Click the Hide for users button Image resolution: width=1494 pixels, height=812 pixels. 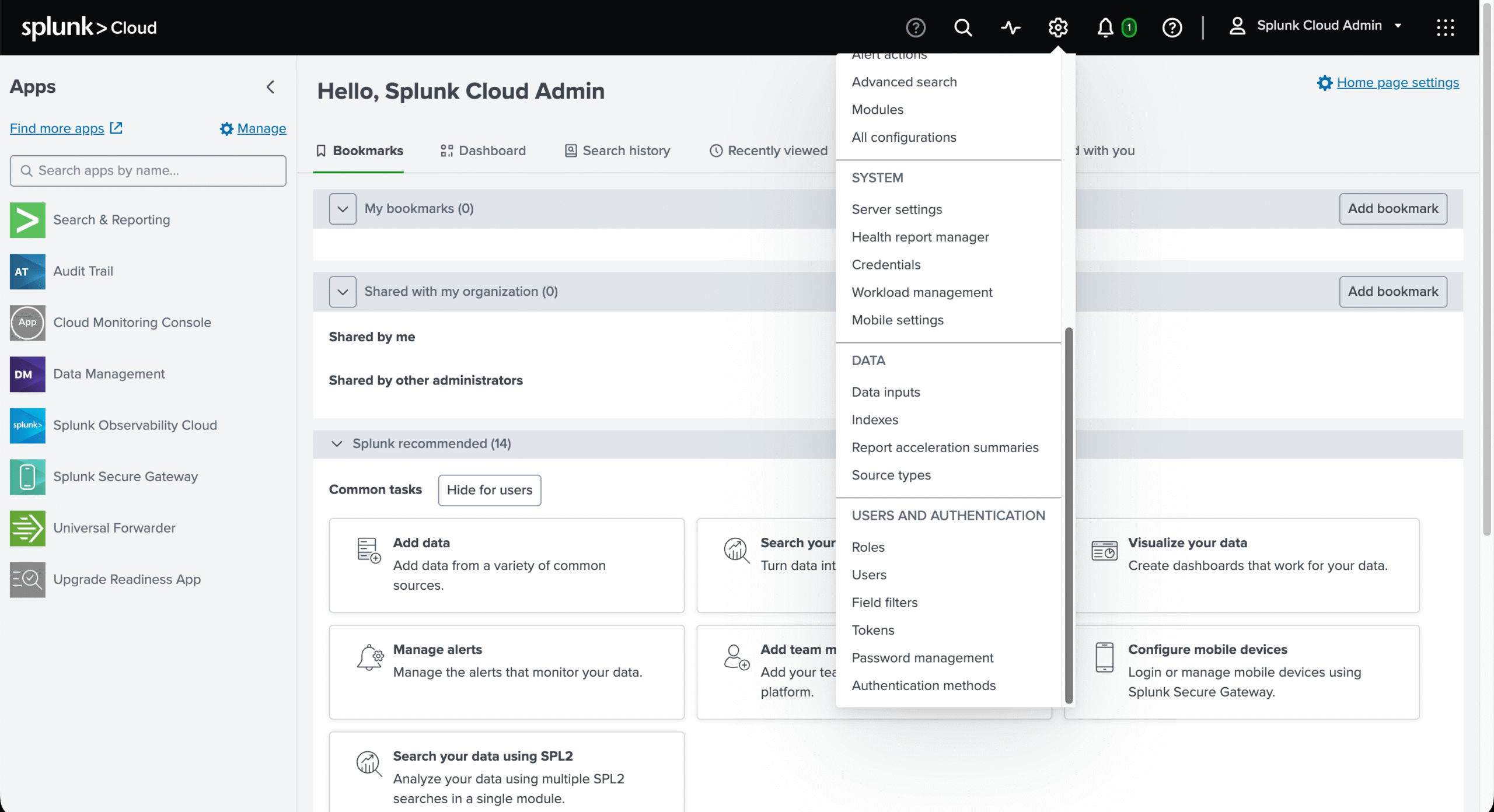coord(490,491)
